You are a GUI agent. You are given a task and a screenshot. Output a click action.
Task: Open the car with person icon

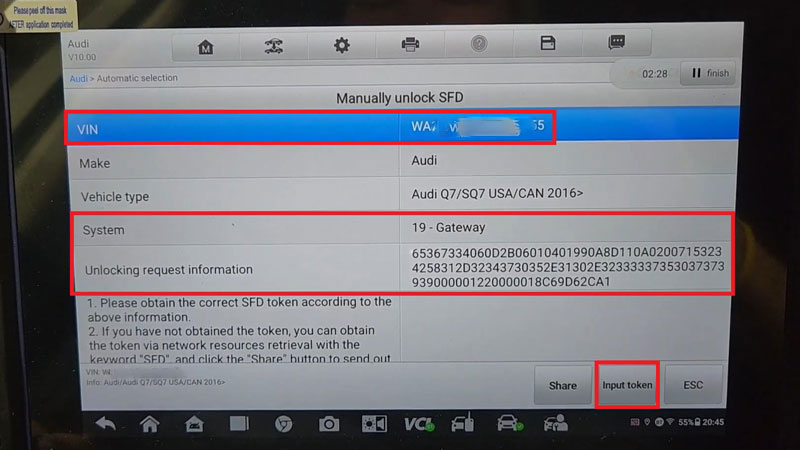pos(556,423)
